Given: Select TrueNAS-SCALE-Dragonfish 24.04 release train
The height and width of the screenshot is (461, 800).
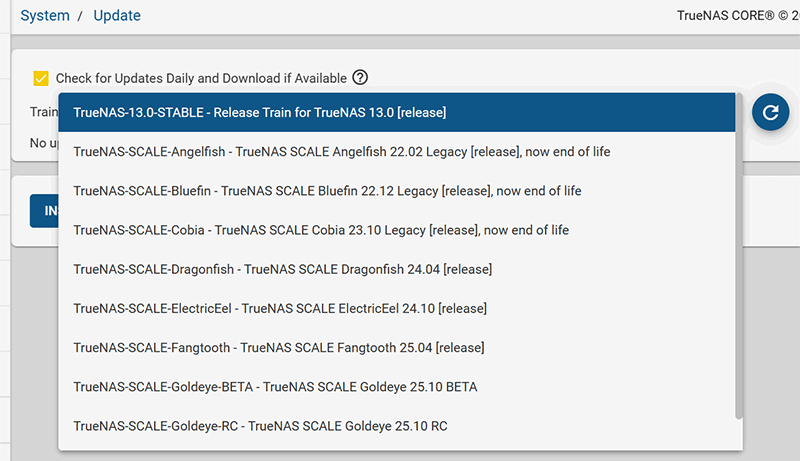Looking at the screenshot, I should 282,269.
